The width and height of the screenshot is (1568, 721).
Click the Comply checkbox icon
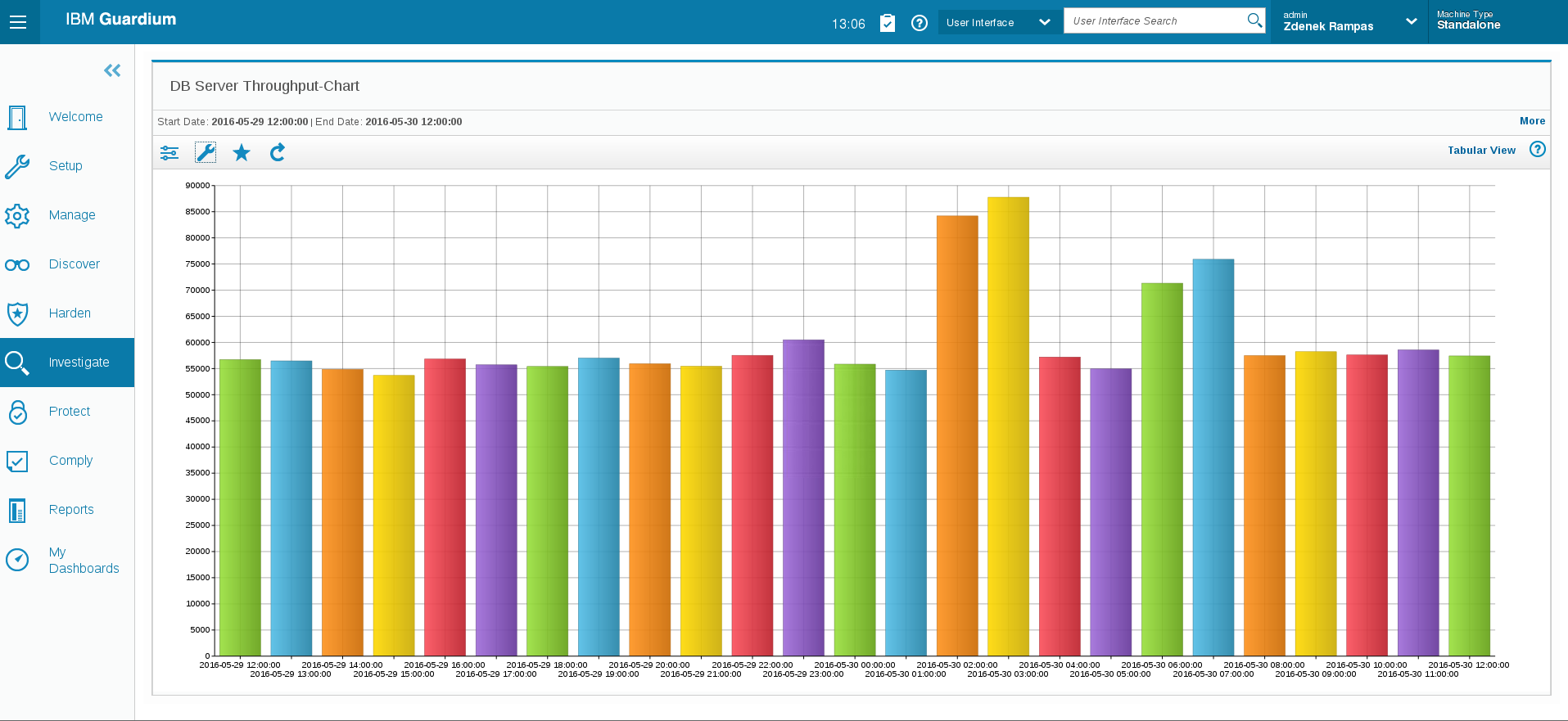[17, 461]
